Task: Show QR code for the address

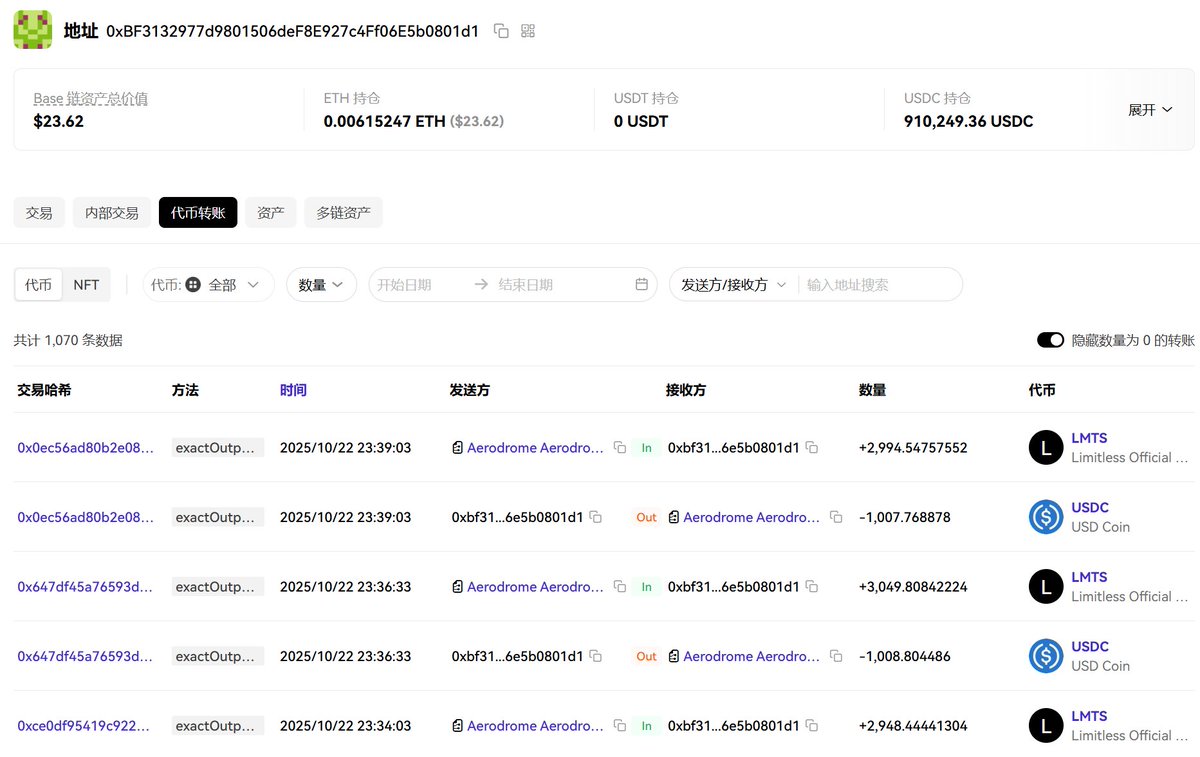Action: (x=528, y=31)
